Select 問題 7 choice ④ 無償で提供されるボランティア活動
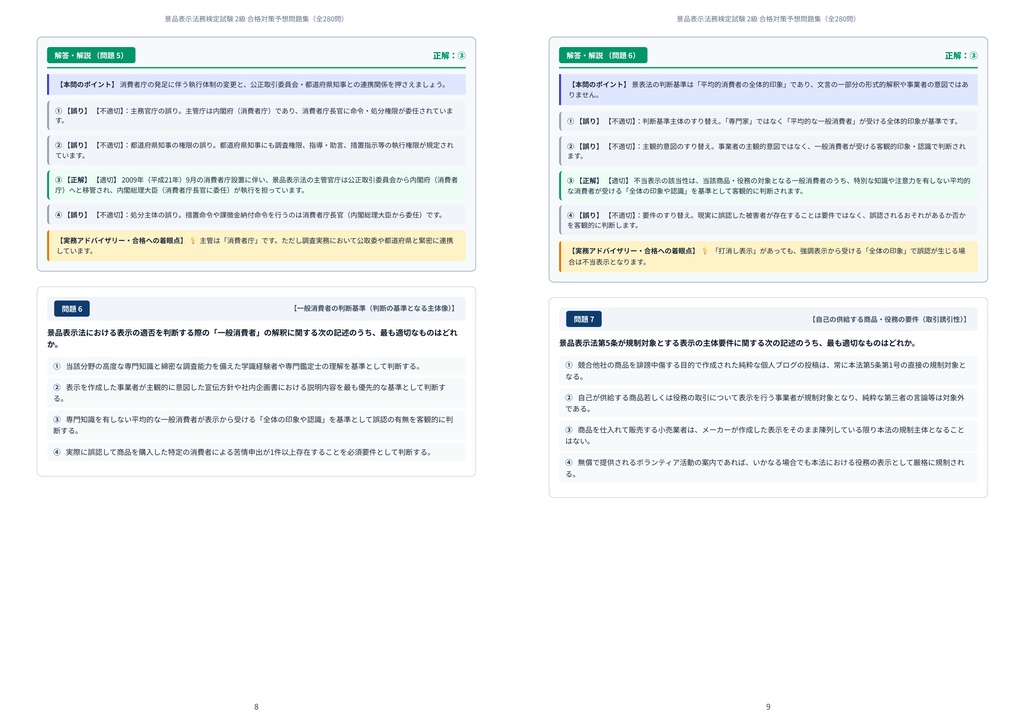The height and width of the screenshot is (724, 1024). 768,468
